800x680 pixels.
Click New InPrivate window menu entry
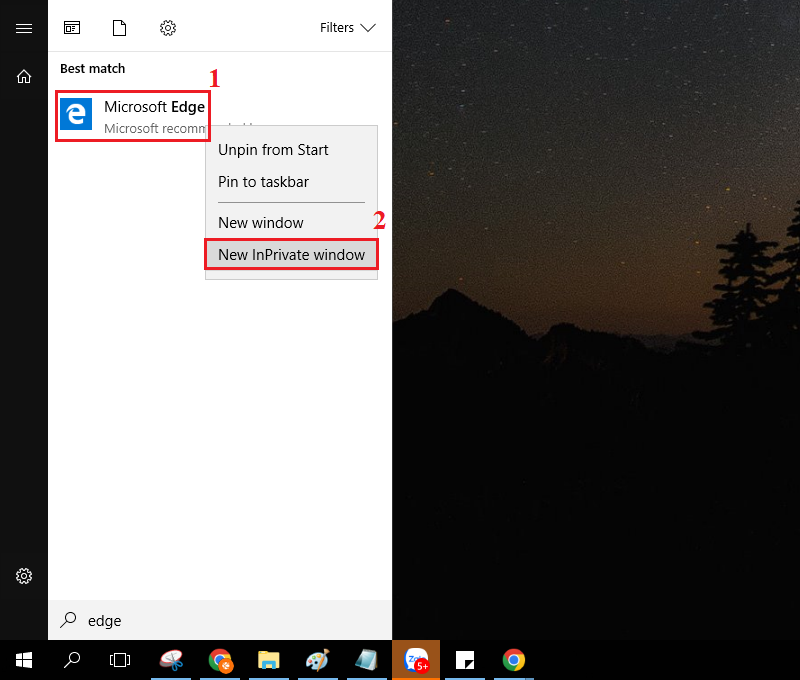[x=291, y=255]
